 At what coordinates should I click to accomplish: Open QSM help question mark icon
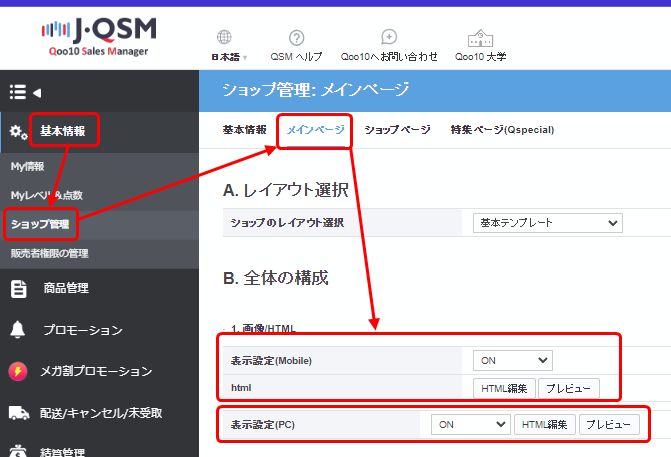(296, 37)
